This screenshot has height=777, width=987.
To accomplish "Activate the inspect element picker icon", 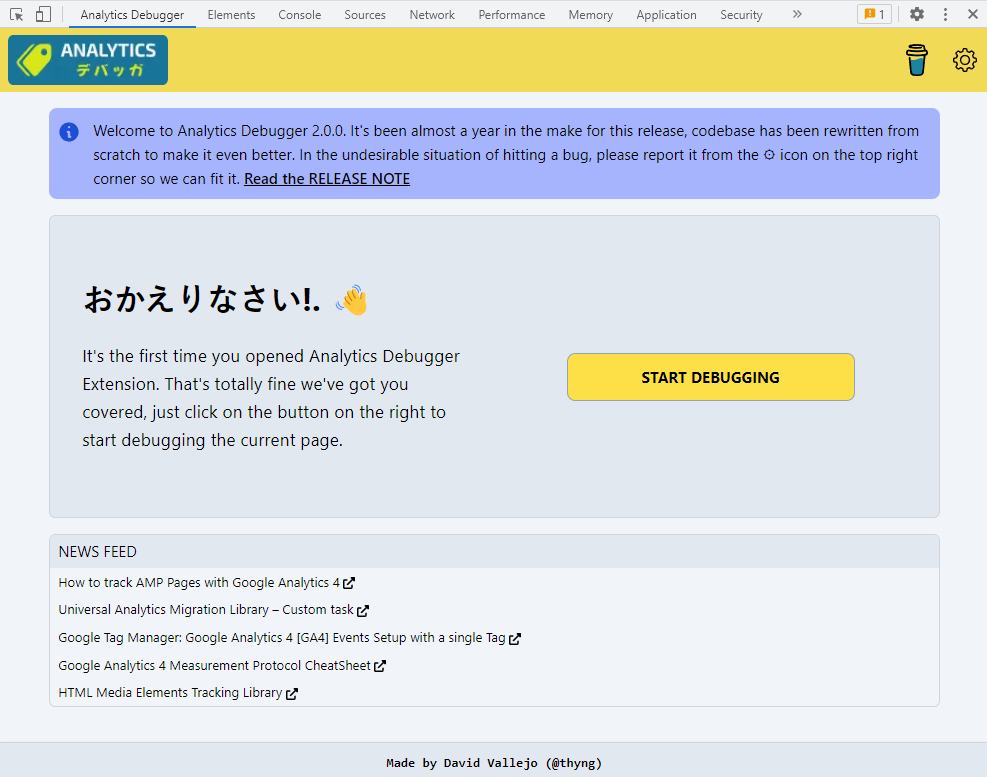I will pos(17,14).
